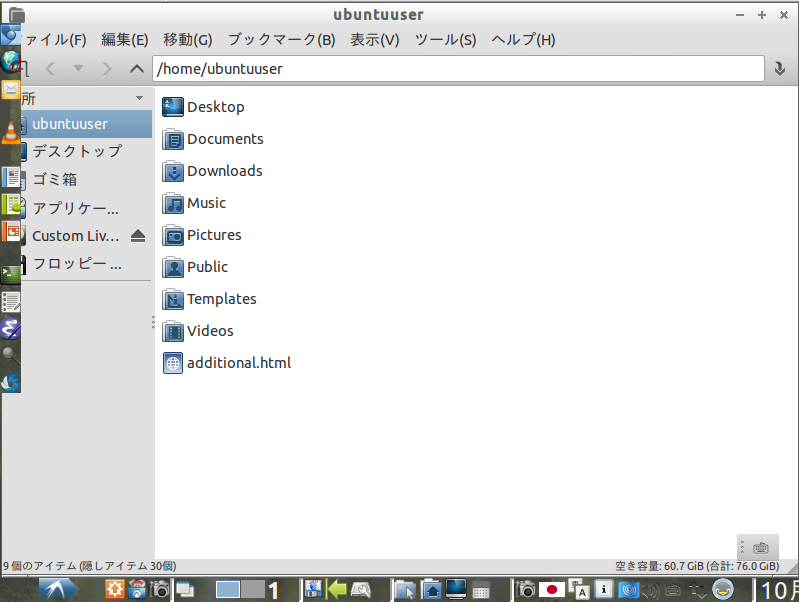
Task: Open the Templates folder
Action: click(x=209, y=299)
